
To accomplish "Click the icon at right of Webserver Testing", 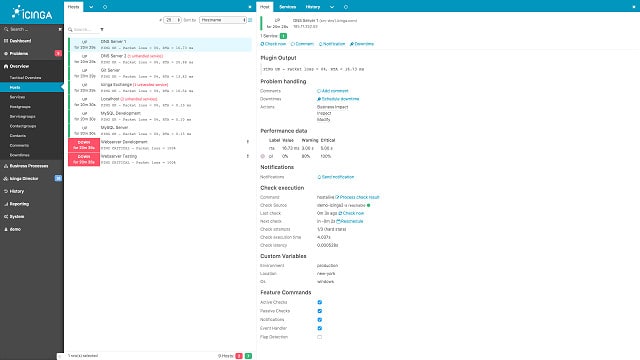I will (248, 156).
